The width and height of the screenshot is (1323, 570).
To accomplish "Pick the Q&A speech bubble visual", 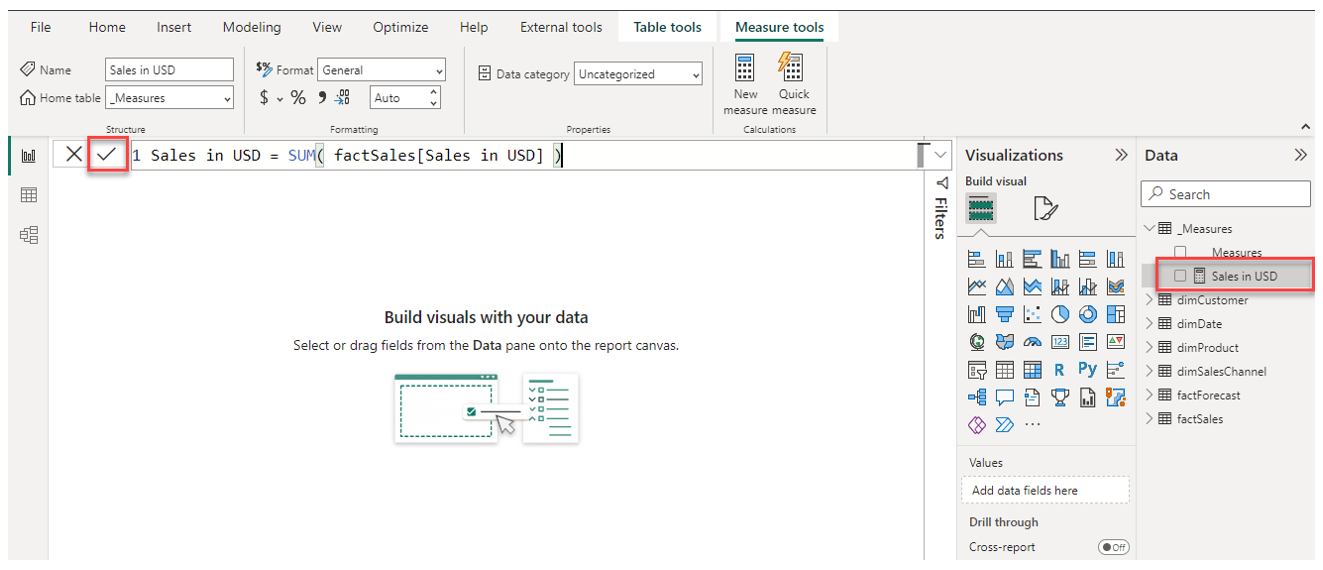I will tap(1005, 397).
